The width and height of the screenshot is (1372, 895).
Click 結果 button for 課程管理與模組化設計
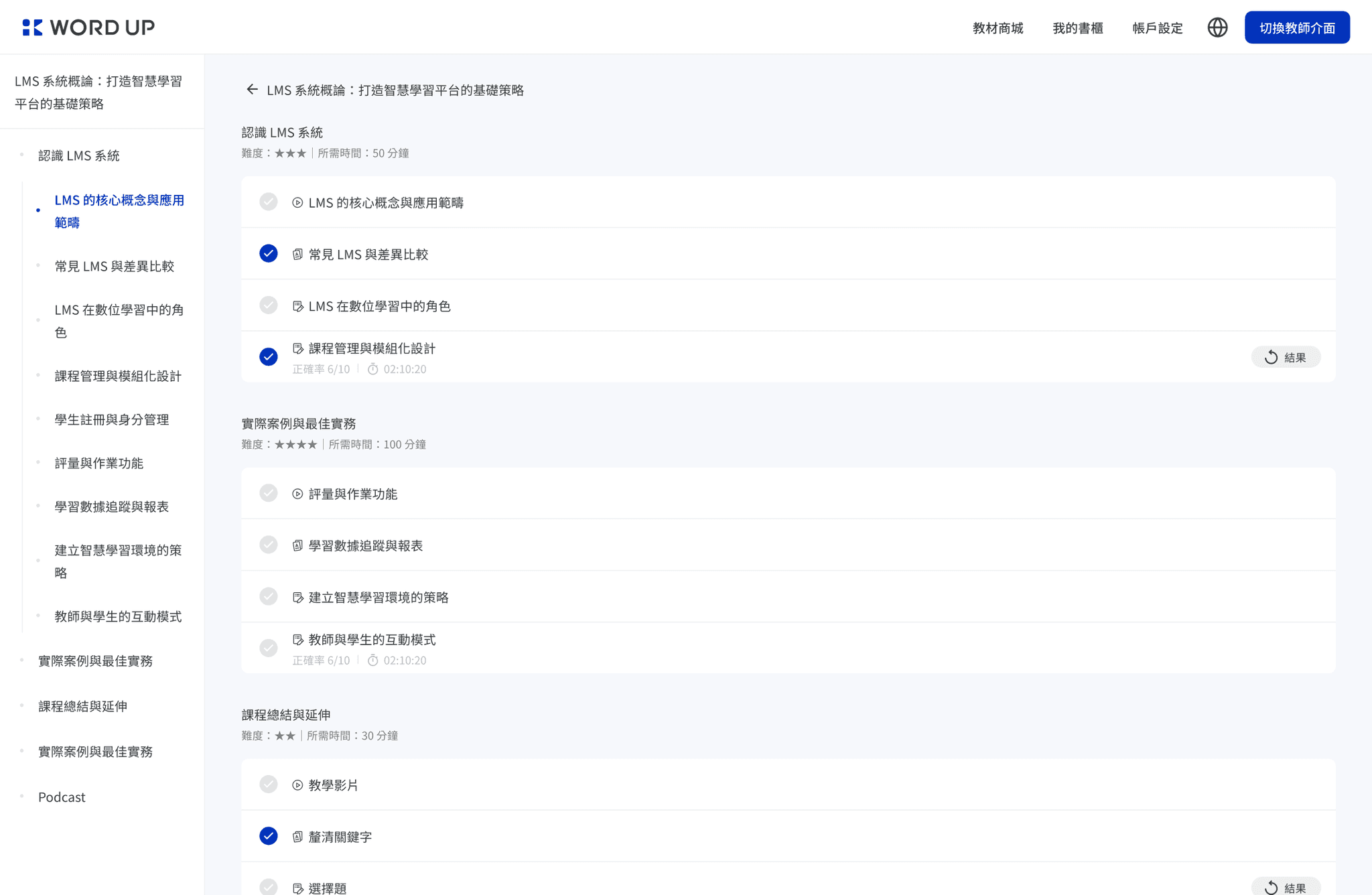(1286, 357)
